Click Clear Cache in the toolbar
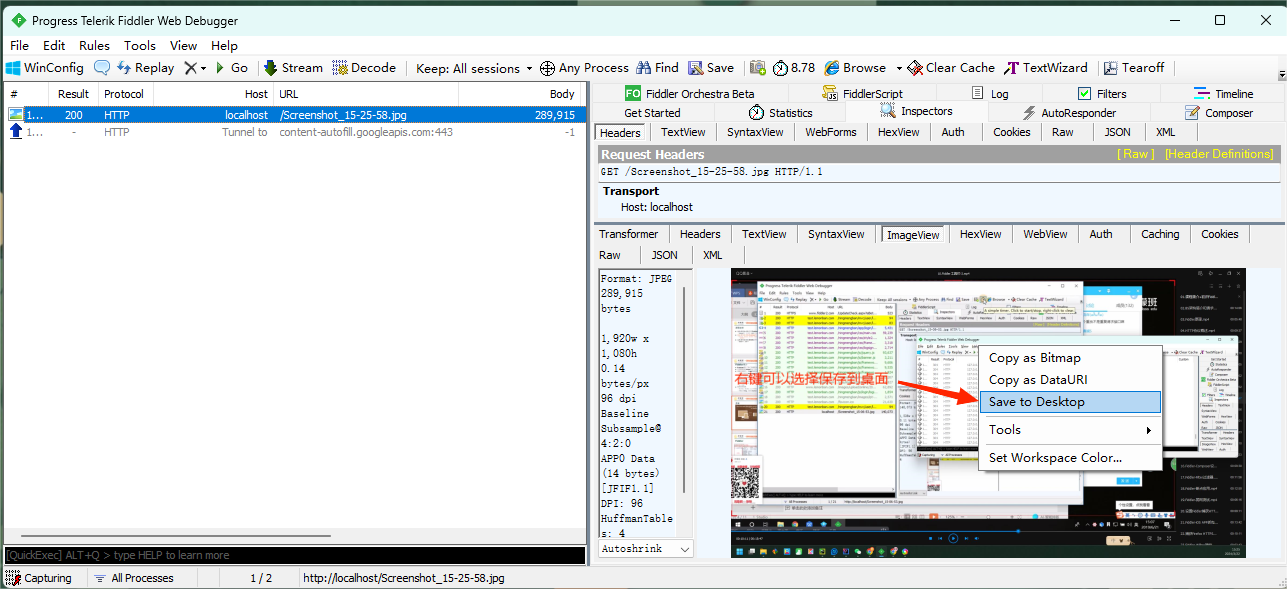 [950, 68]
